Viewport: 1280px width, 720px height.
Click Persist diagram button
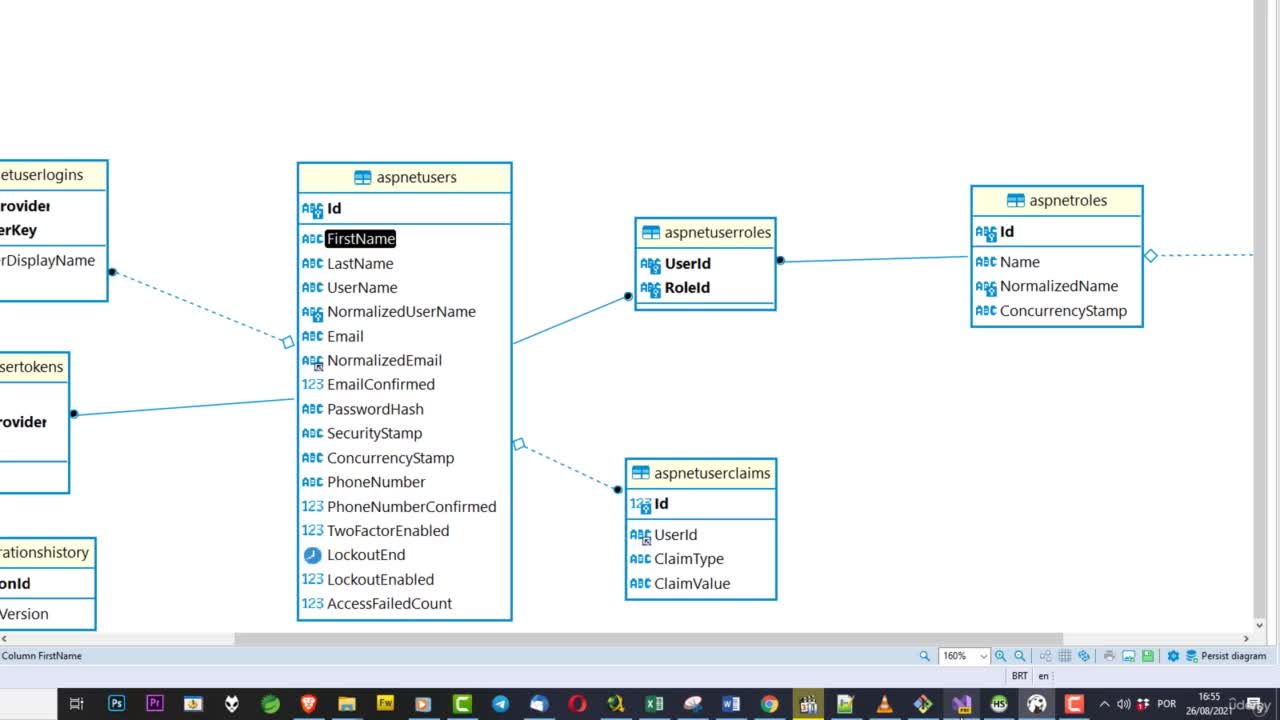pyautogui.click(x=1226, y=656)
